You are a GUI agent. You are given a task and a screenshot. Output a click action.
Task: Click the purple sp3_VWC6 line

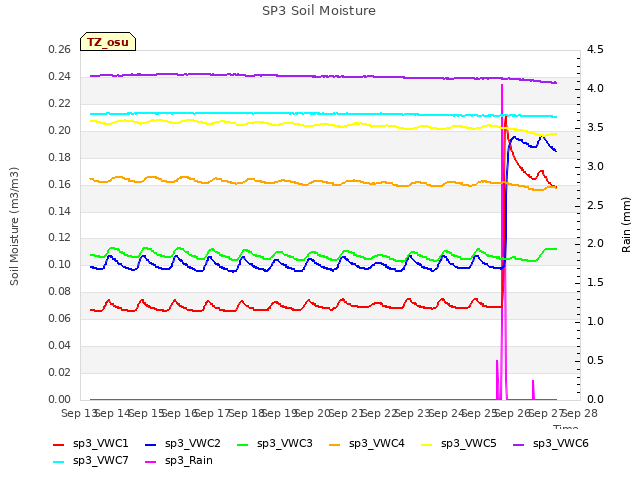[323, 76]
